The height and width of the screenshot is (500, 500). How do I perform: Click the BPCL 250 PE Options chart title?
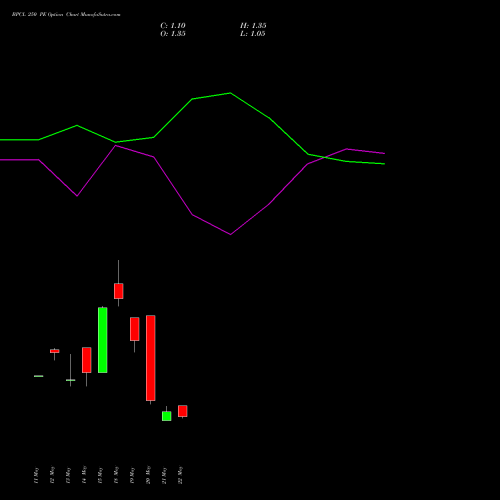[x=66, y=15]
